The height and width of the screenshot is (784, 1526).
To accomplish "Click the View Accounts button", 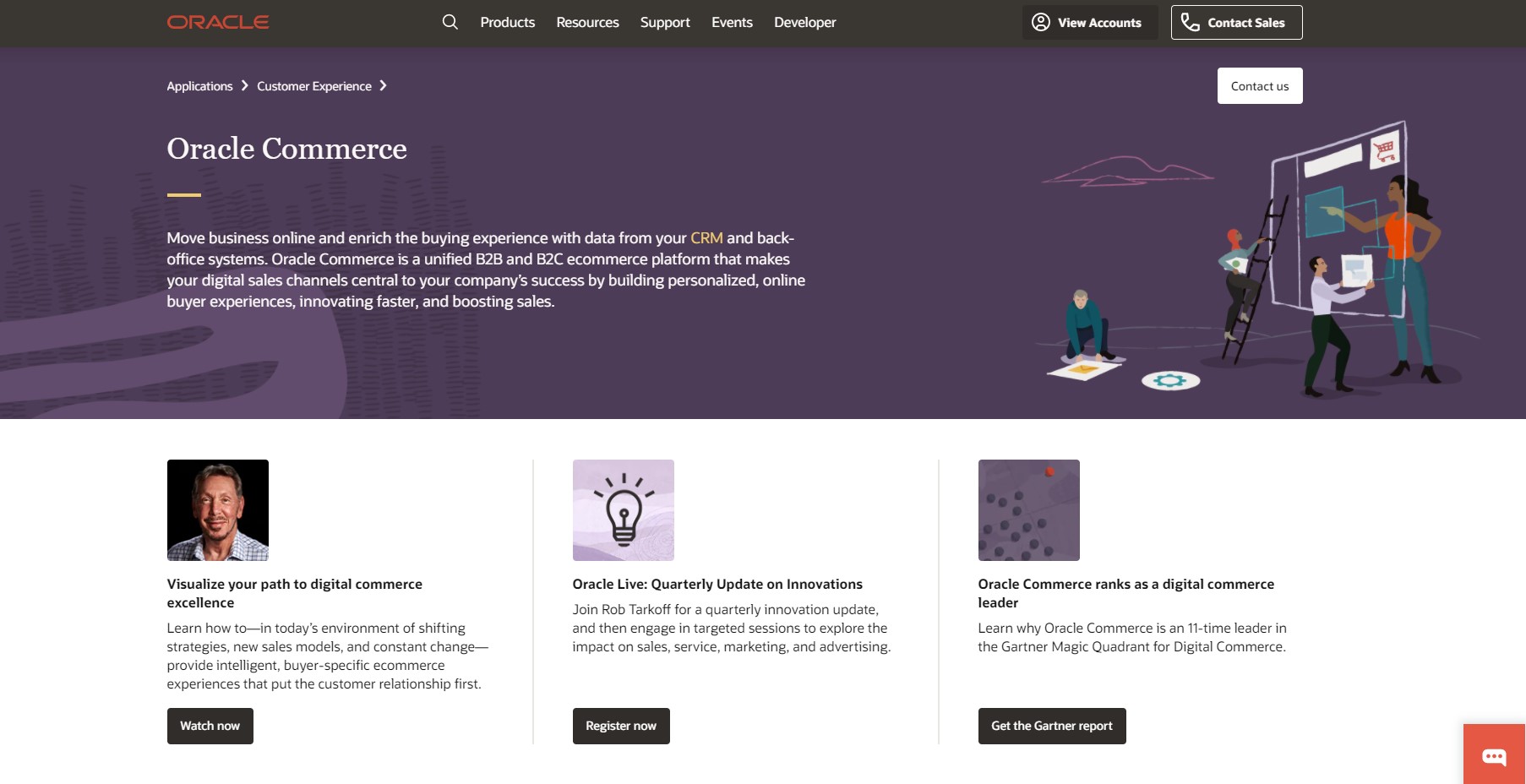I will click(1089, 22).
